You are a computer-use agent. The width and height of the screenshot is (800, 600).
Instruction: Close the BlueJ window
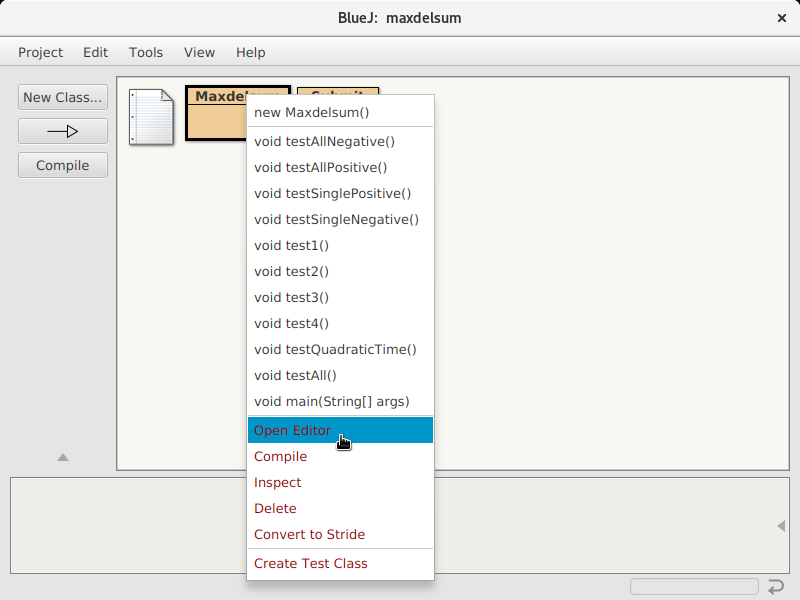[782, 18]
